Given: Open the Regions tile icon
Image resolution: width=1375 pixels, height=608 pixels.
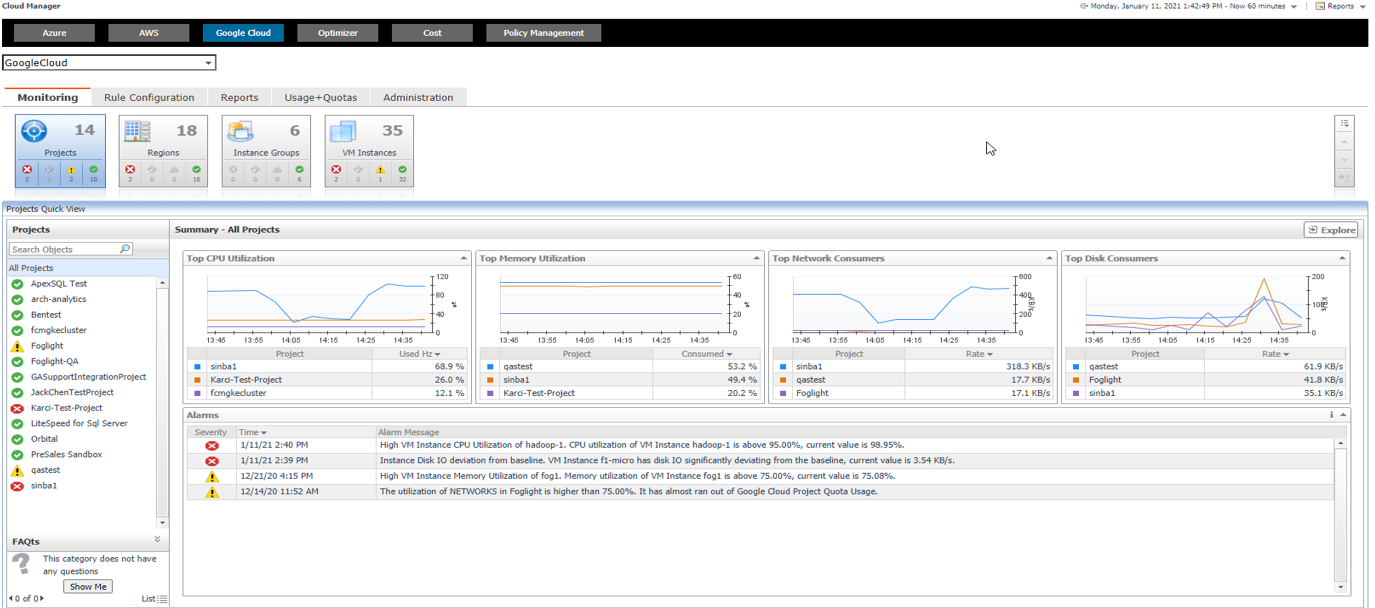Looking at the screenshot, I should 137,132.
